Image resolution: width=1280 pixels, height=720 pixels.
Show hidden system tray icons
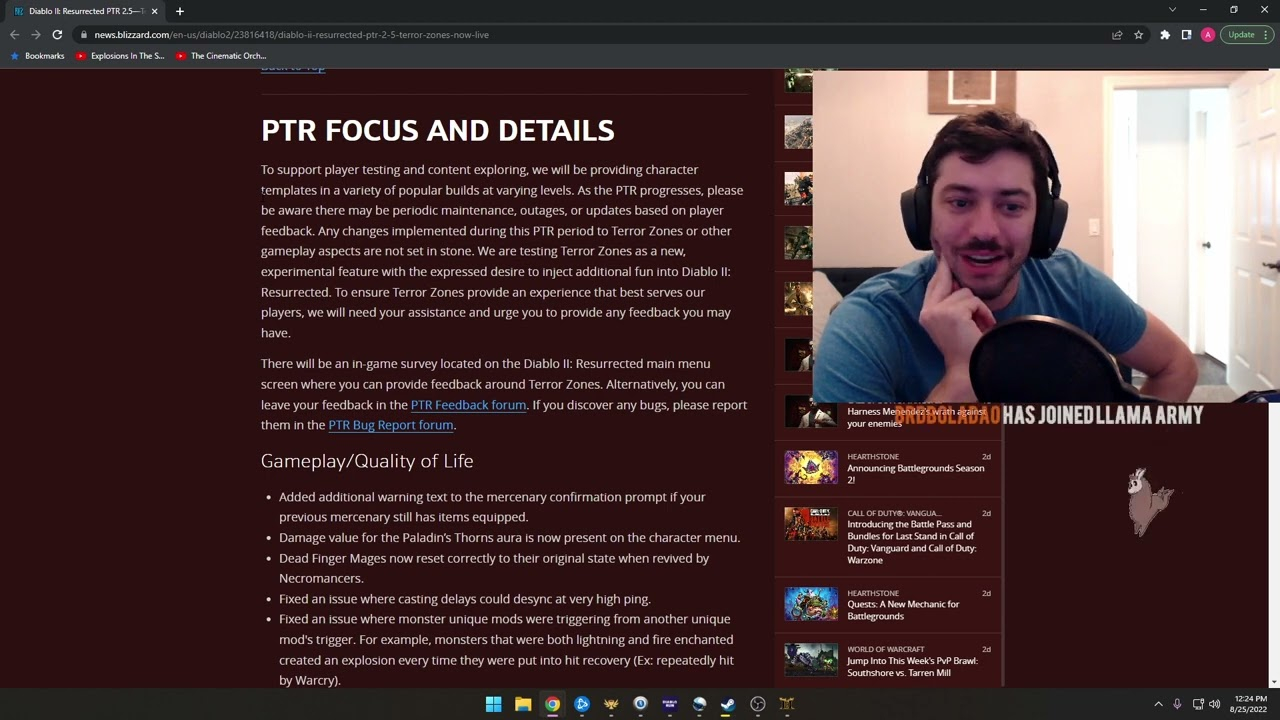tap(1158, 704)
